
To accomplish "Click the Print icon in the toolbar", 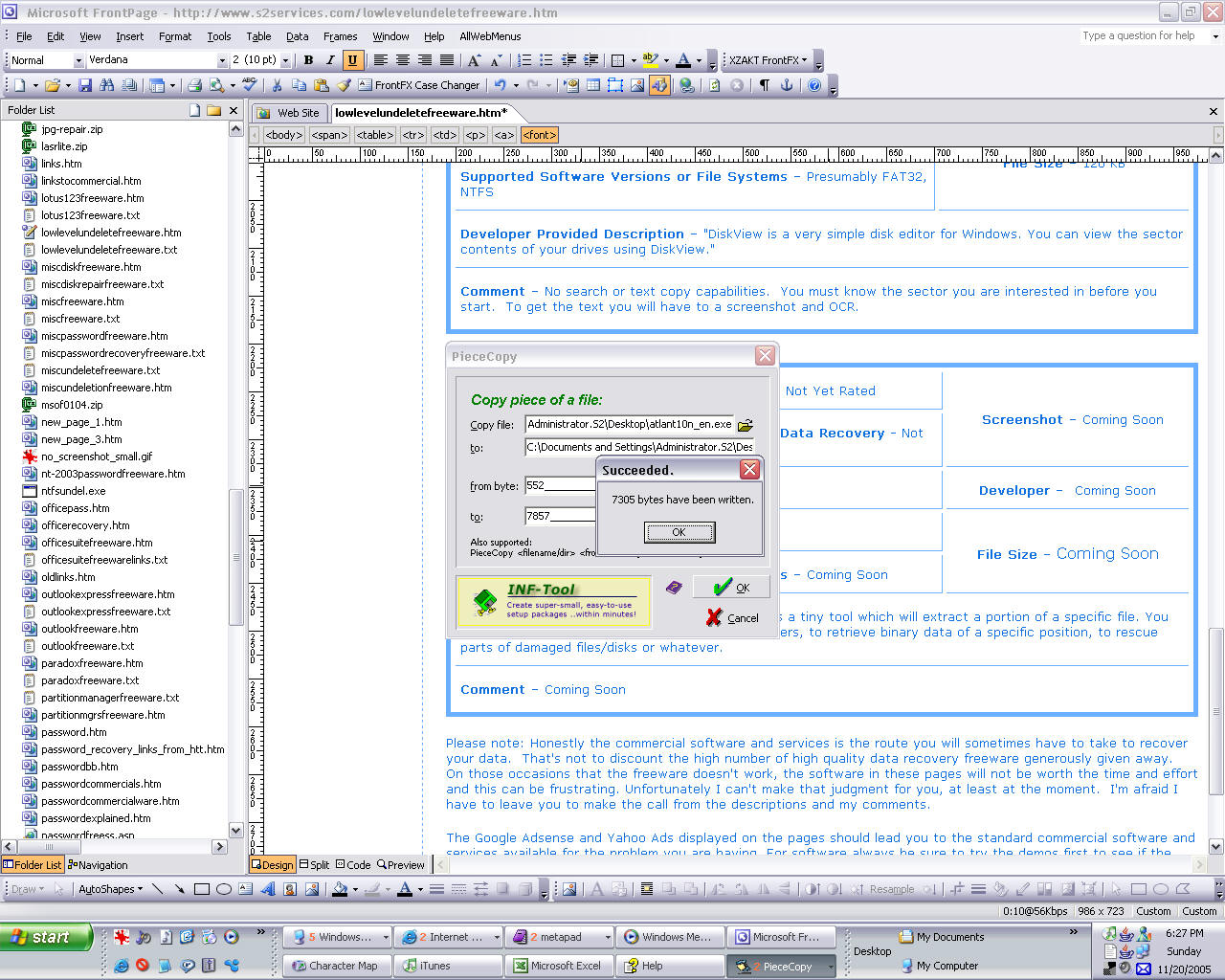I will tap(194, 85).
